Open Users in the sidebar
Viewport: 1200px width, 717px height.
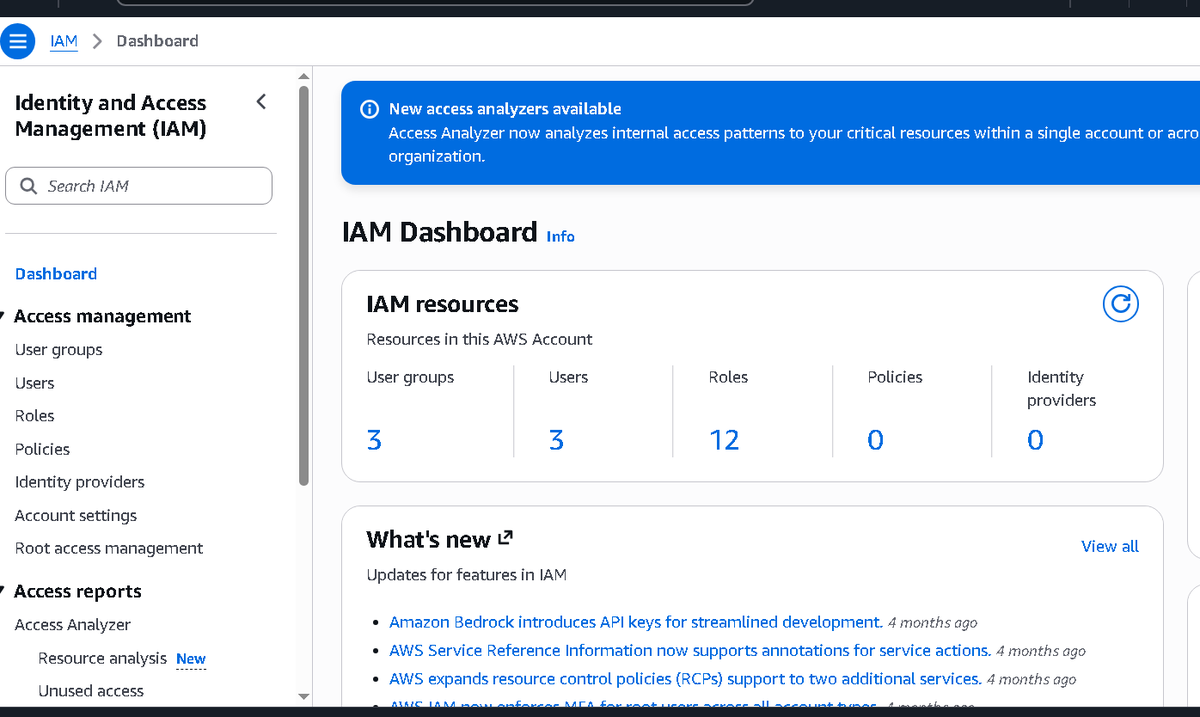35,383
